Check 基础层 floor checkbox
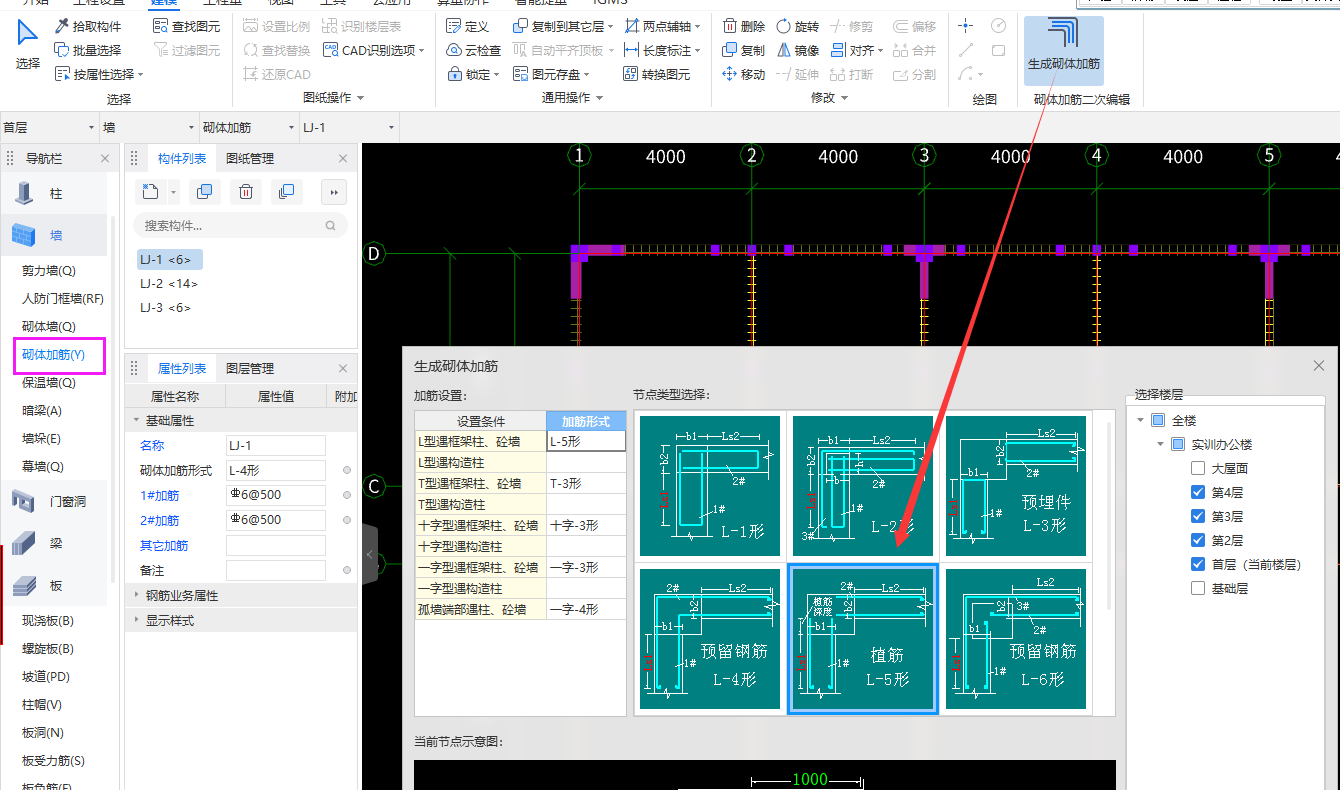This screenshot has height=790, width=1340. (x=1198, y=588)
